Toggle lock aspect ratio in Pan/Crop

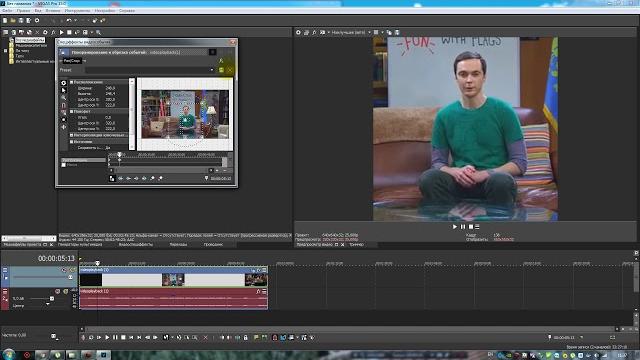63,112
